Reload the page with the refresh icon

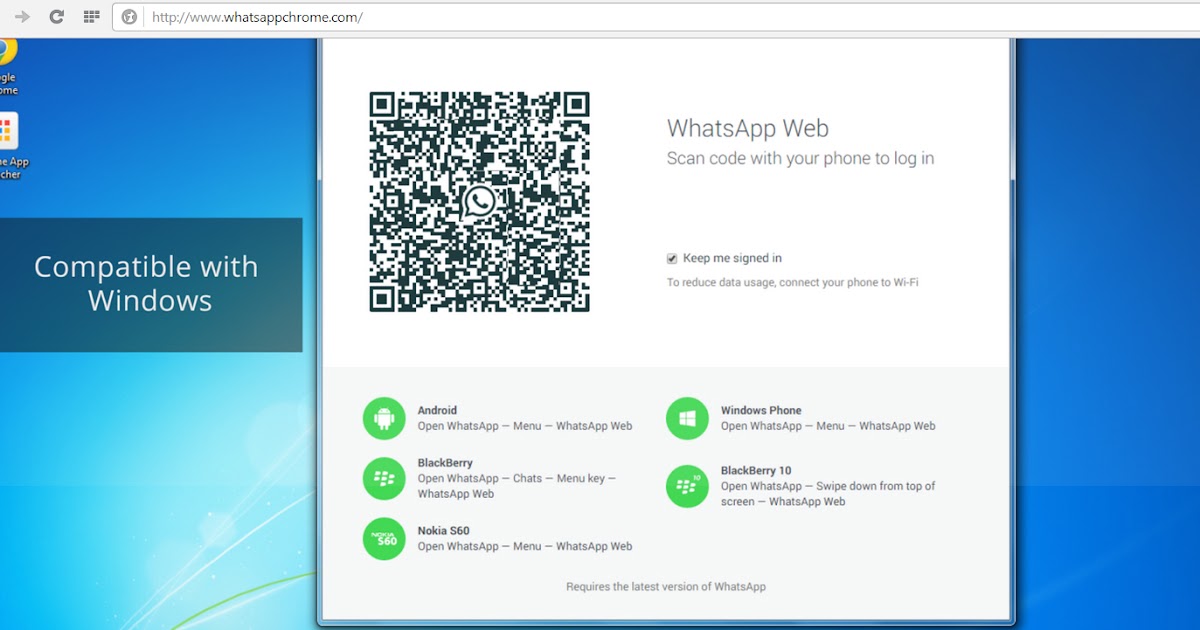point(57,17)
